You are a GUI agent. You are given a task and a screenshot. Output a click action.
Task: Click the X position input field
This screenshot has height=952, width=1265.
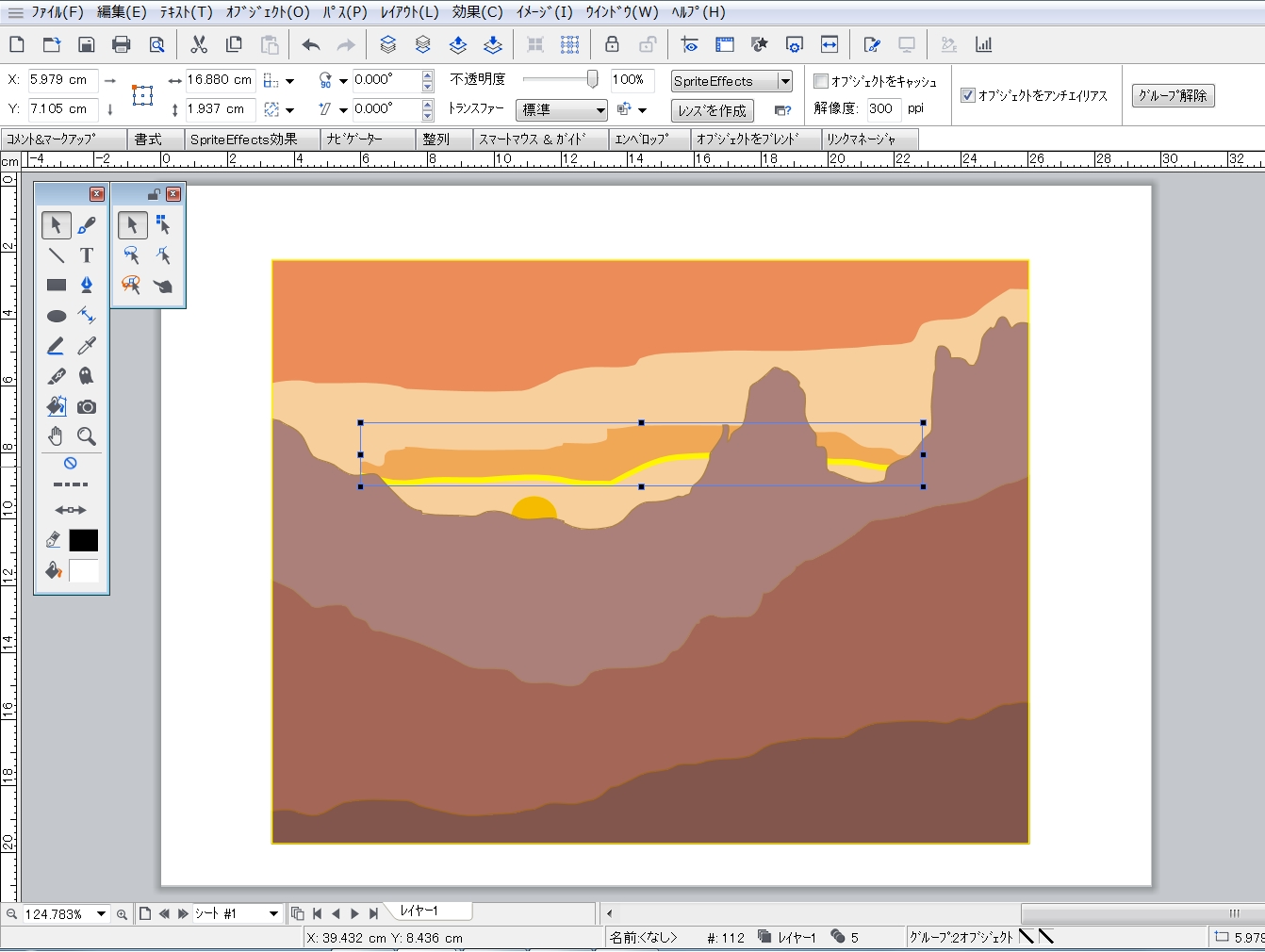point(61,80)
